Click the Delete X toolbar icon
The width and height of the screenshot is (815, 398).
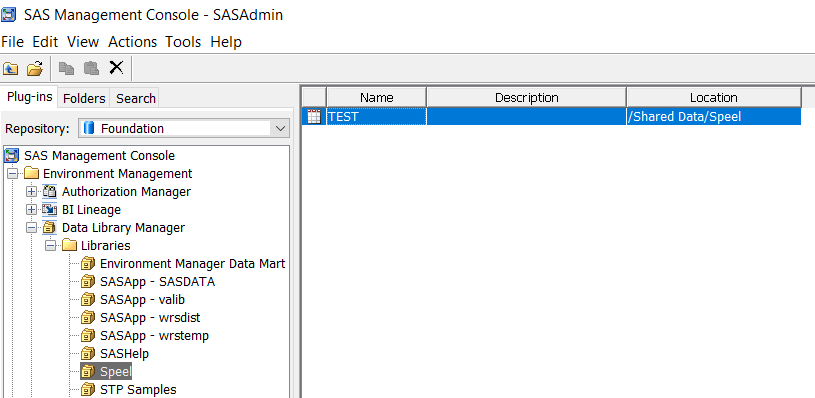(116, 68)
